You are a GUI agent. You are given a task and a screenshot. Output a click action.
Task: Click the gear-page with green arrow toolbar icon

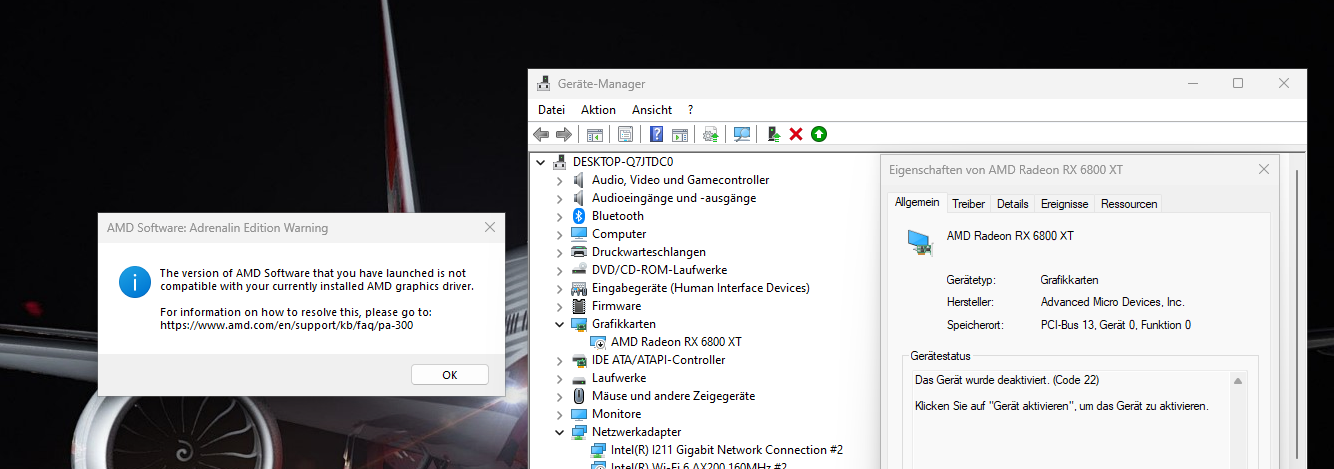pos(711,134)
